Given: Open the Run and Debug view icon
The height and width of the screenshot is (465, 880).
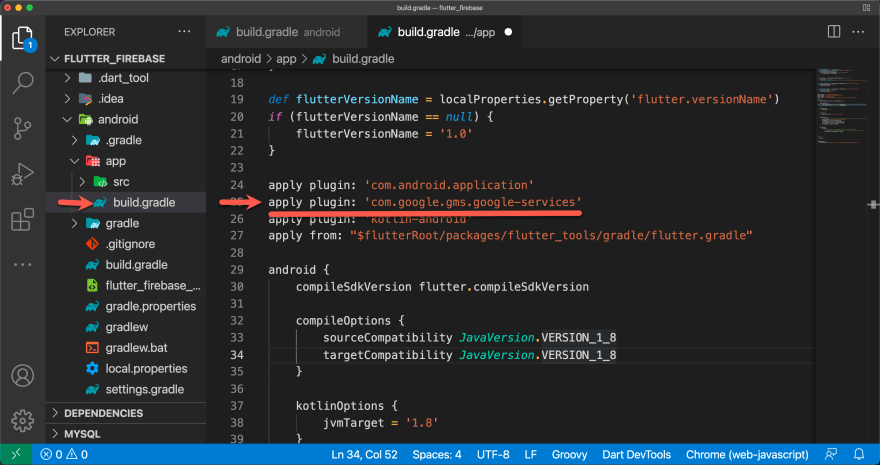Looking at the screenshot, I should point(22,174).
